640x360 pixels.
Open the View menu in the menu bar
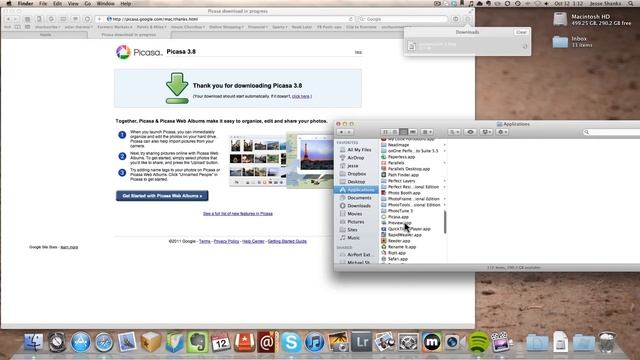(73, 3)
